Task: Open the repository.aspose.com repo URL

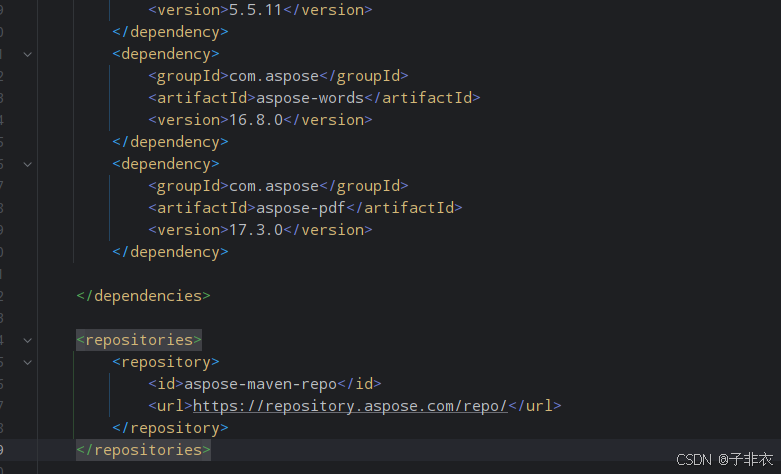Action: point(350,406)
